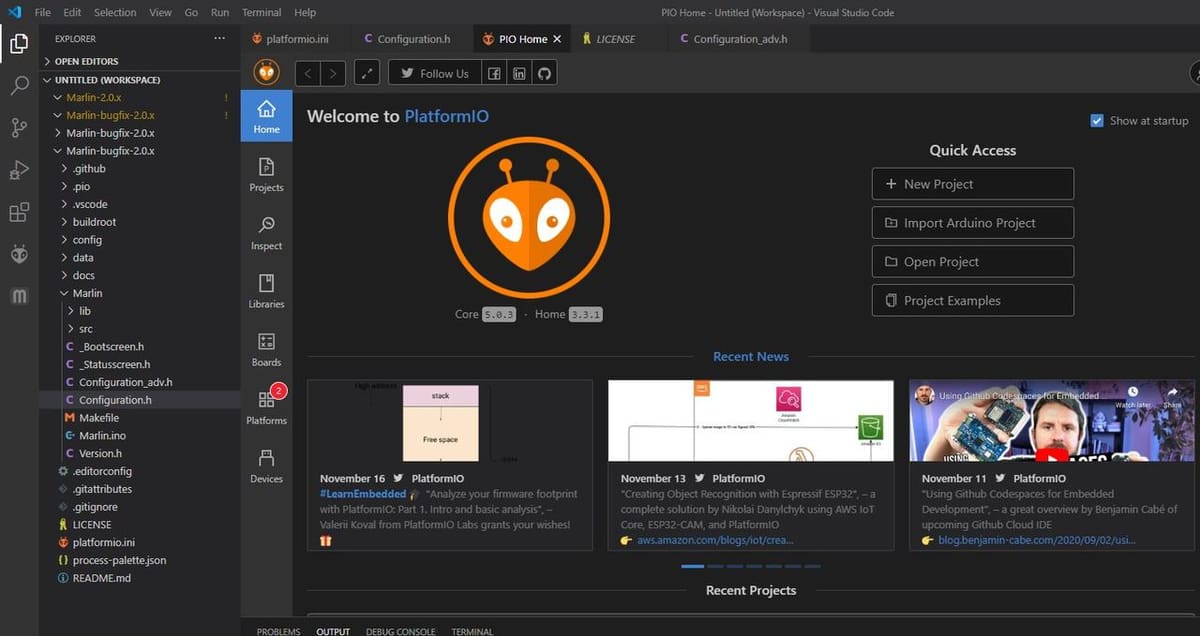Open PlatformIO Facebook page icon
This screenshot has width=1200, height=636.
[494, 73]
